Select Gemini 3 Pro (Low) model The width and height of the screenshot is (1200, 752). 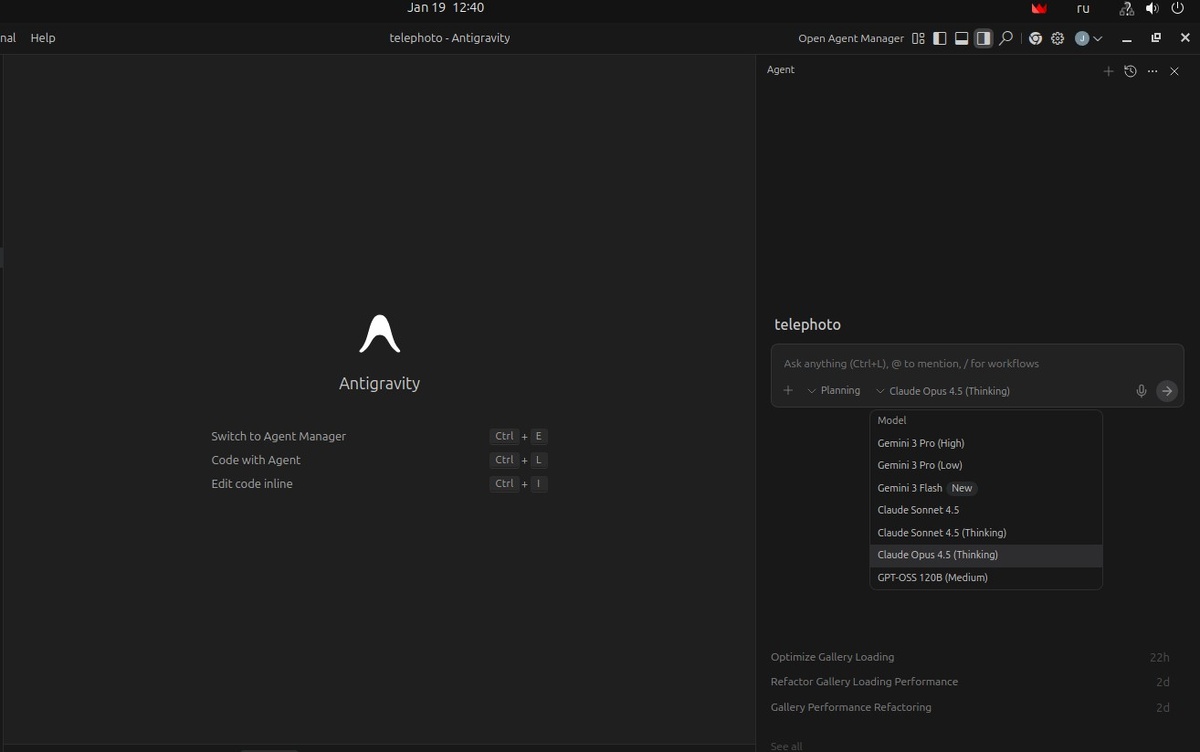click(x=986, y=465)
